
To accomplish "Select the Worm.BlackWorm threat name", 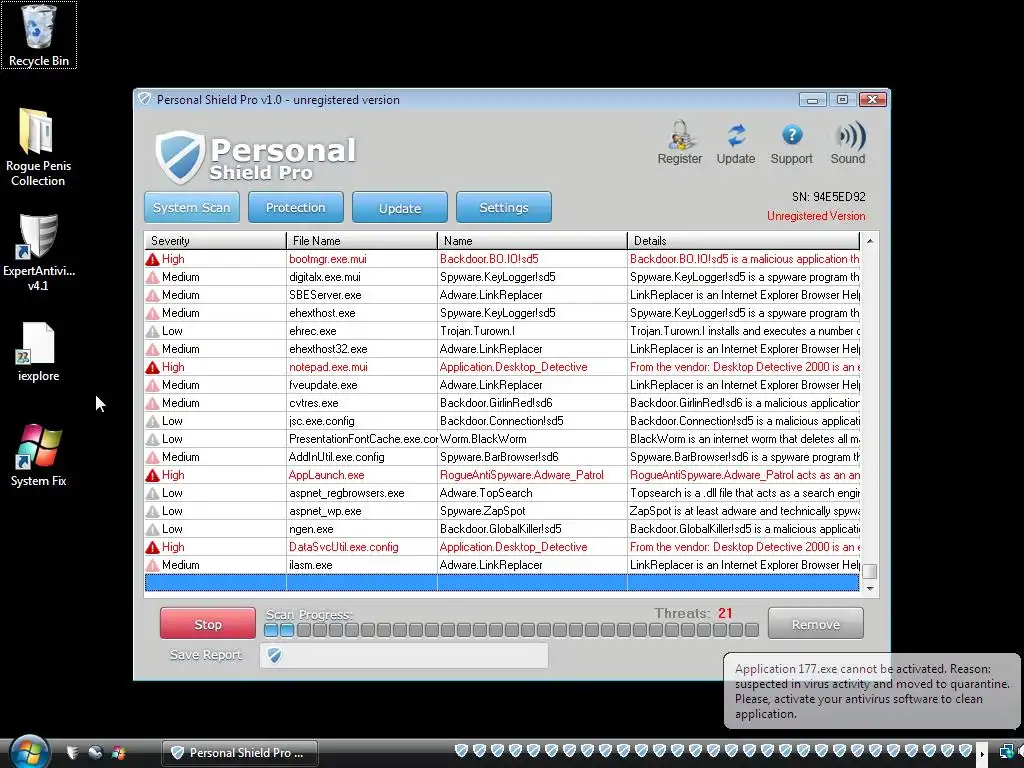I will click(x=483, y=439).
